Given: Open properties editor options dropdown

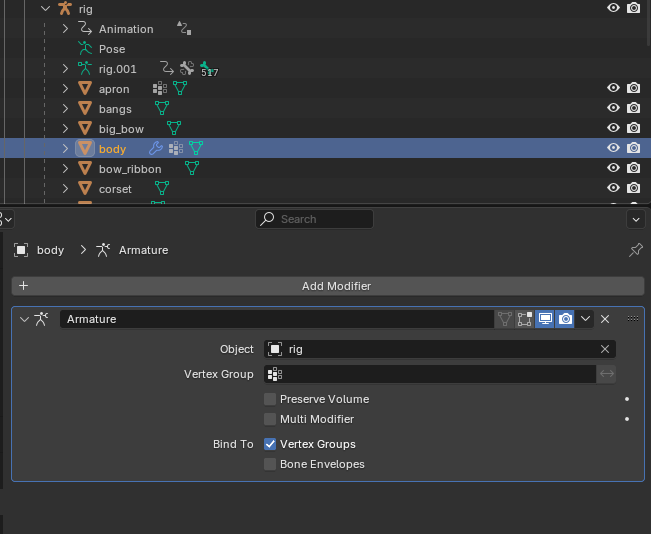Looking at the screenshot, I should [636, 219].
